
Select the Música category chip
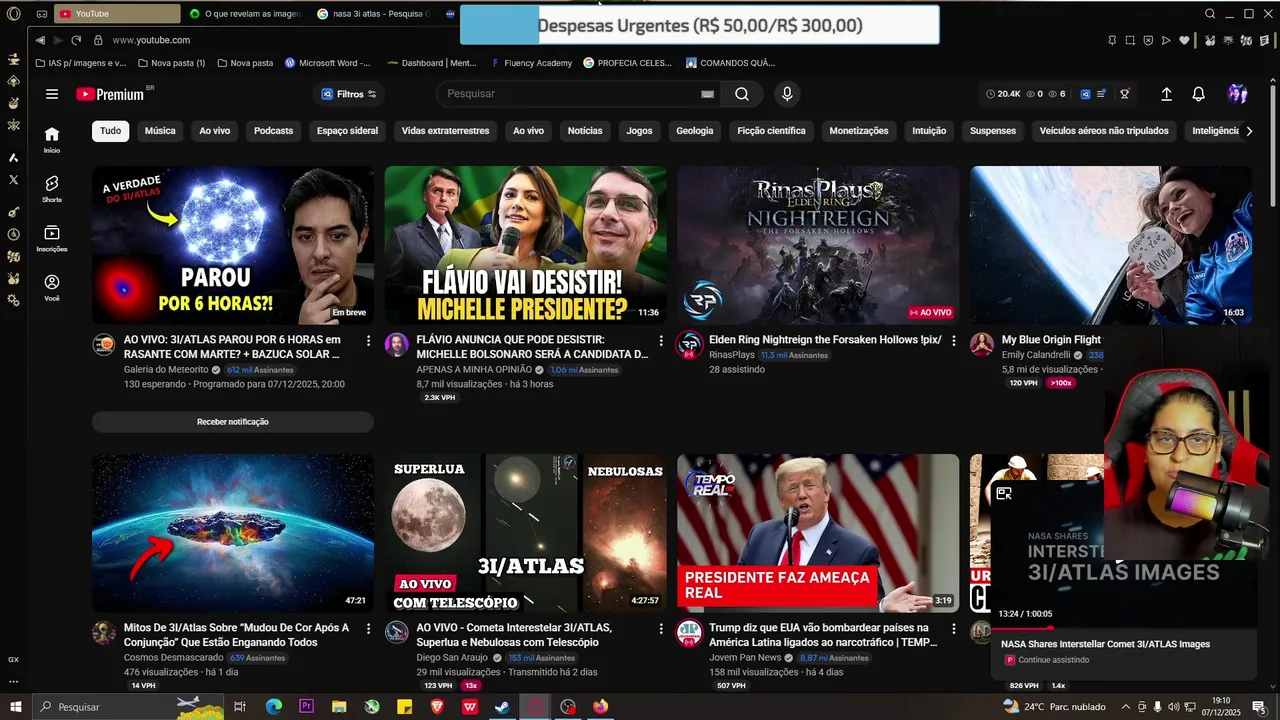click(160, 131)
